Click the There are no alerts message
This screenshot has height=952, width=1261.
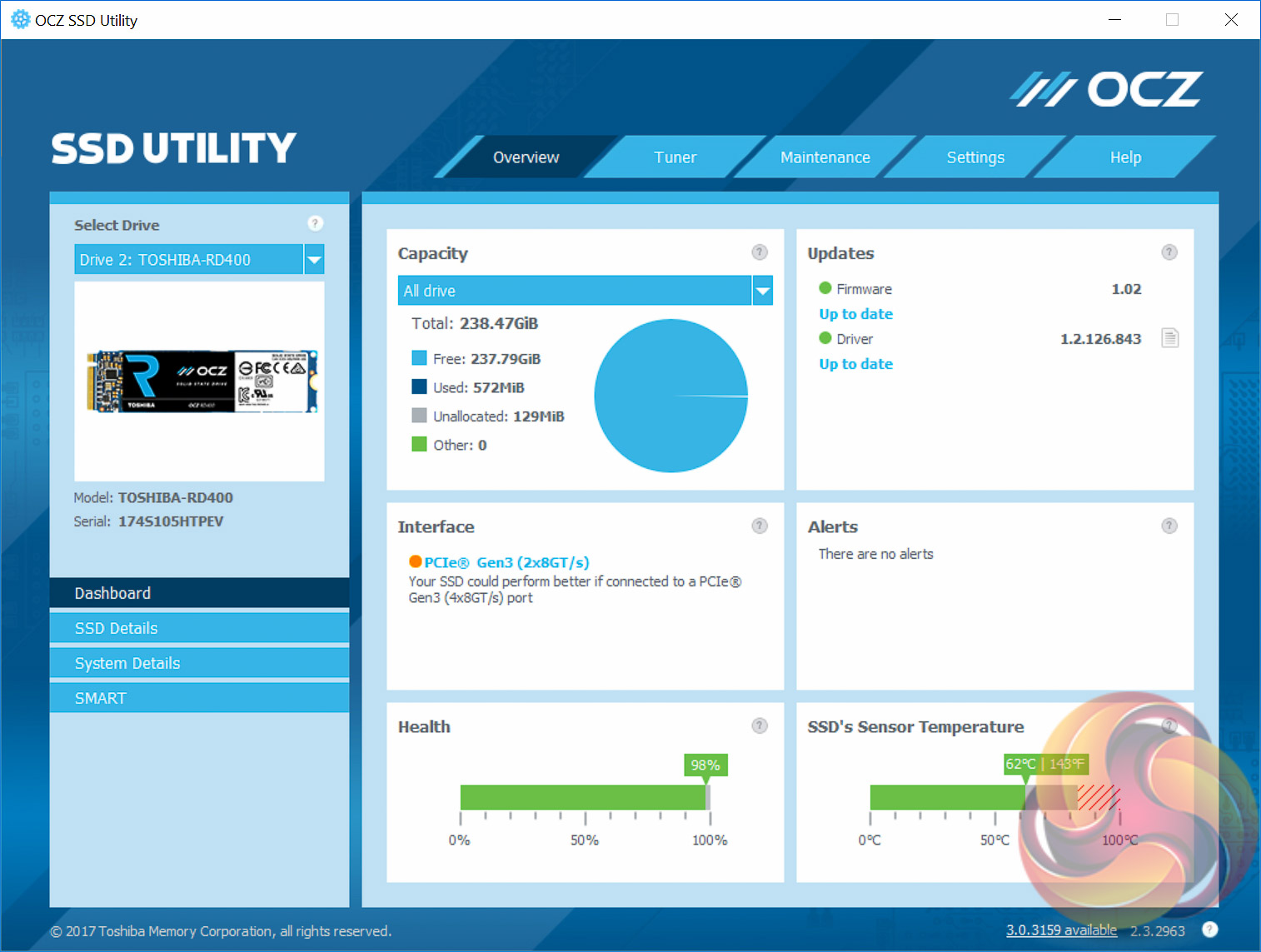(x=876, y=554)
